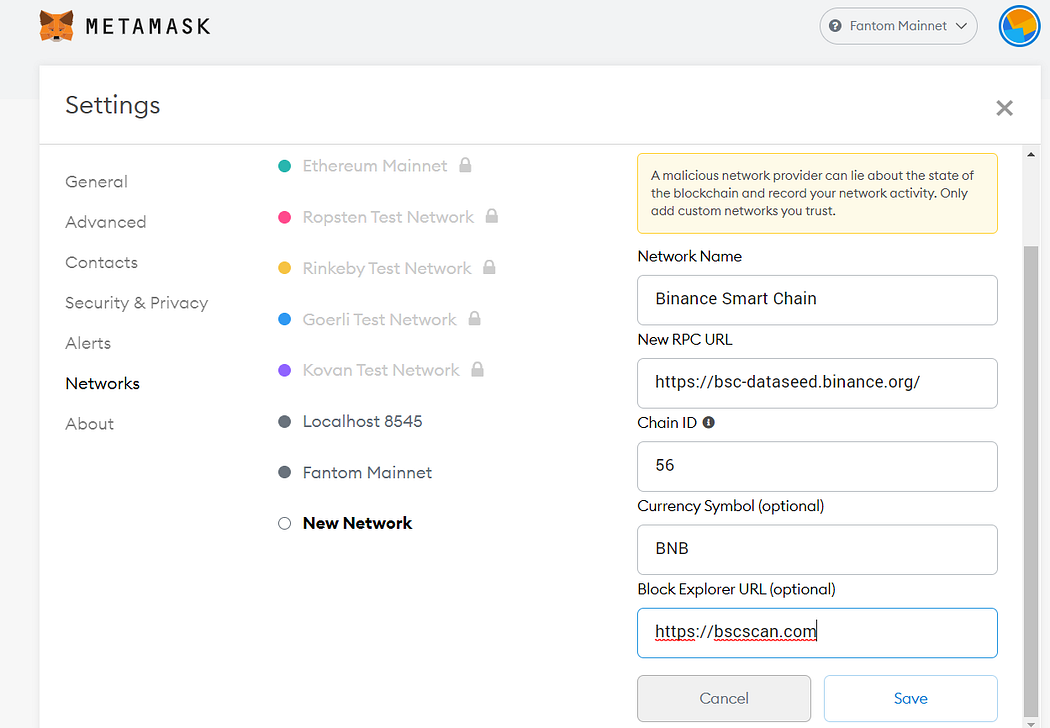Image resolution: width=1050 pixels, height=728 pixels.
Task: Click the Chain ID info icon
Action: (709, 423)
